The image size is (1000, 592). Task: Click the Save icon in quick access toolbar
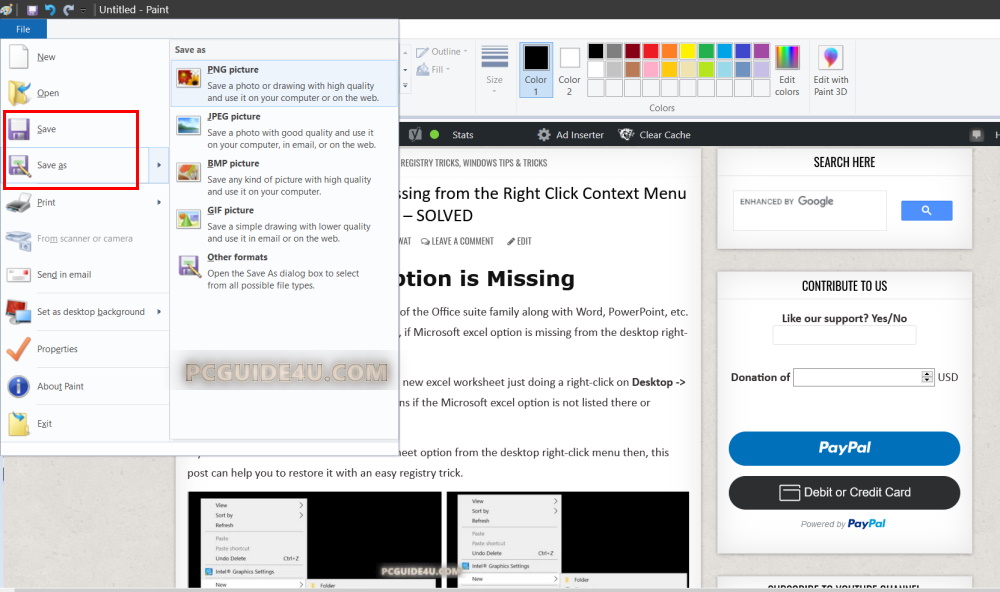click(32, 10)
